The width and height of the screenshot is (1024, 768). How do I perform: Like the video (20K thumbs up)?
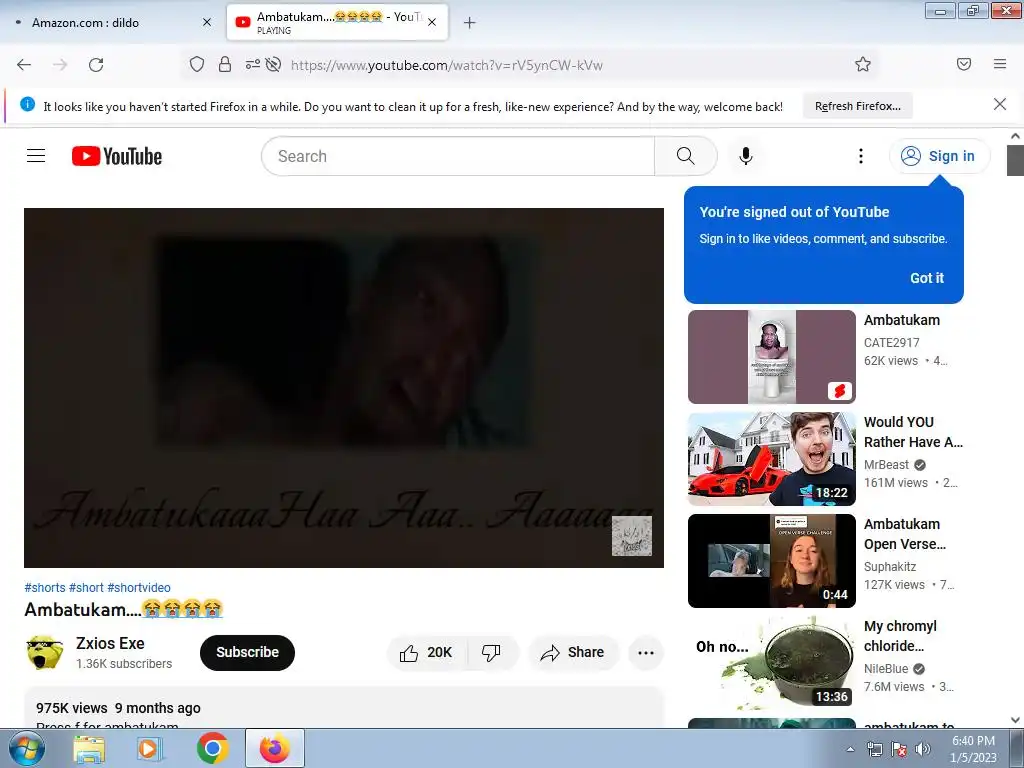point(427,652)
